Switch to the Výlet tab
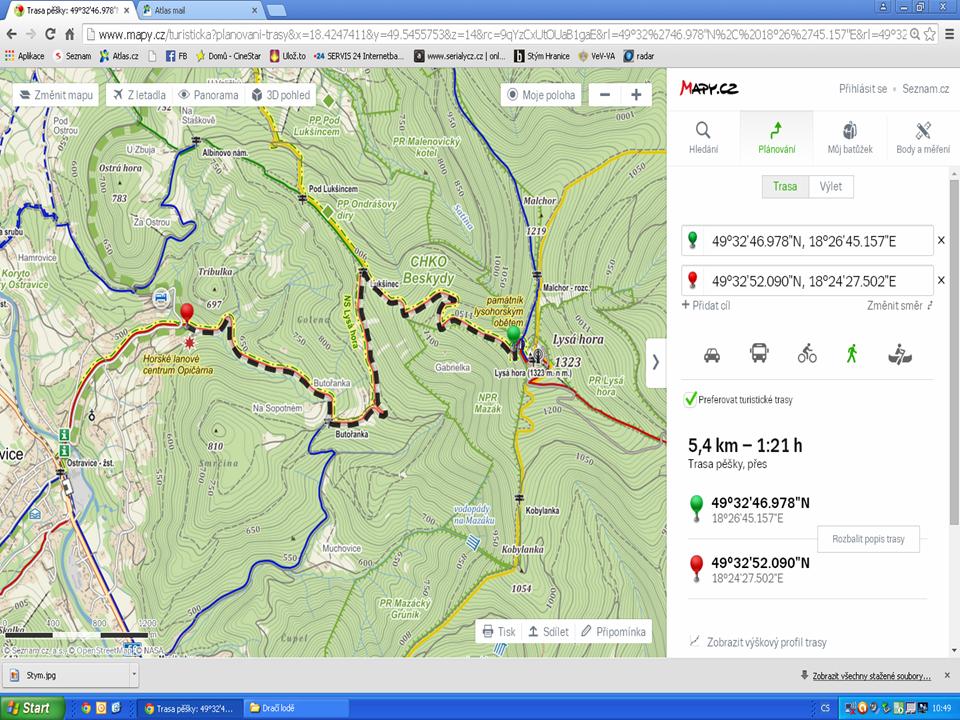 [831, 187]
